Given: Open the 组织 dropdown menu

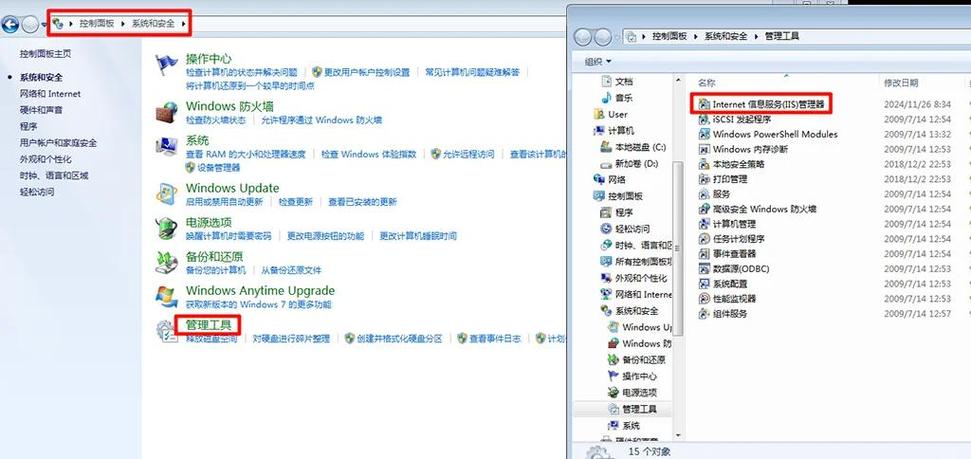Looking at the screenshot, I should tap(598, 61).
